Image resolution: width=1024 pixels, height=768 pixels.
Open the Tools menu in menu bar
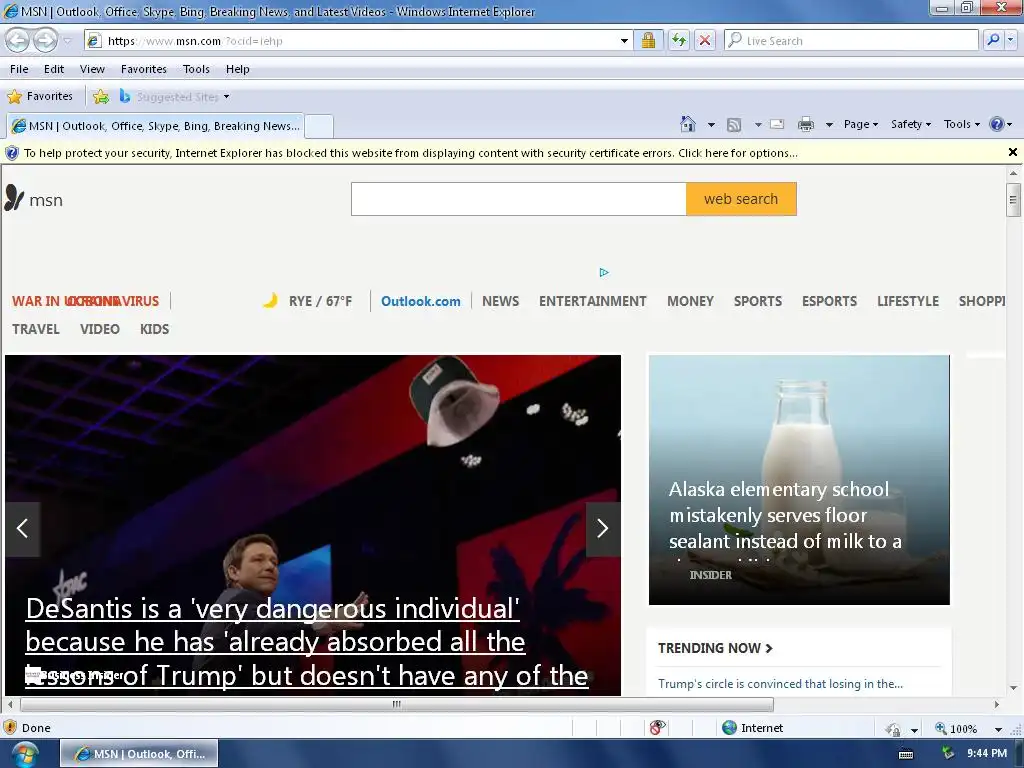[x=196, y=69]
